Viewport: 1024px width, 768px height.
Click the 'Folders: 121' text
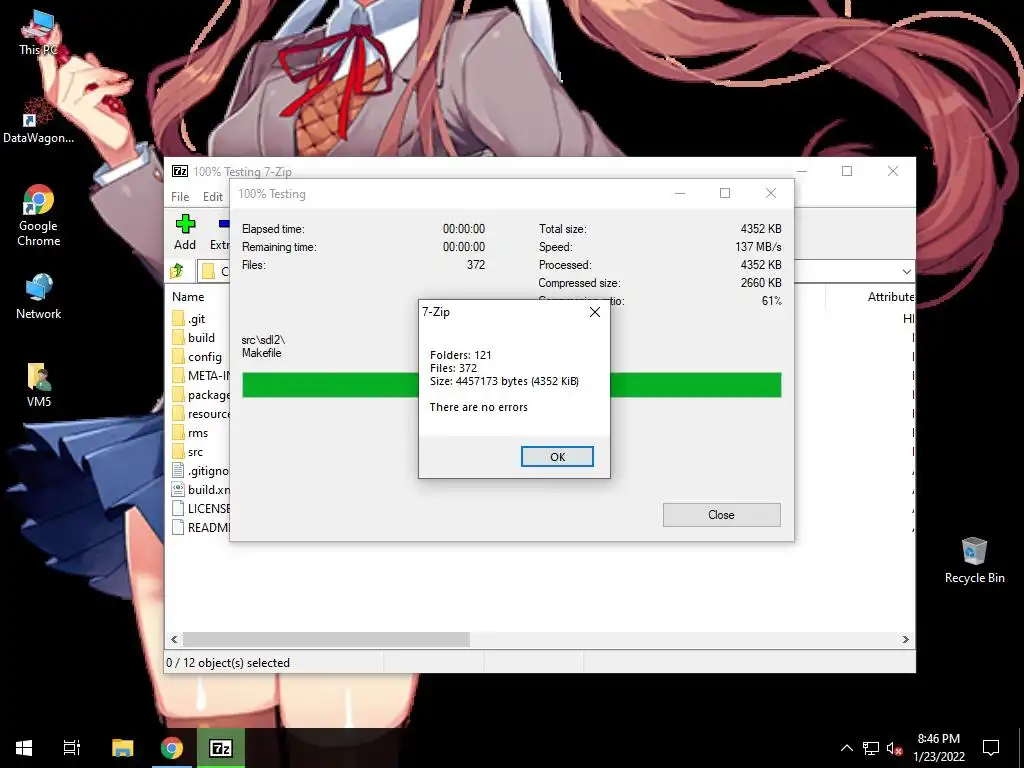[x=460, y=355]
